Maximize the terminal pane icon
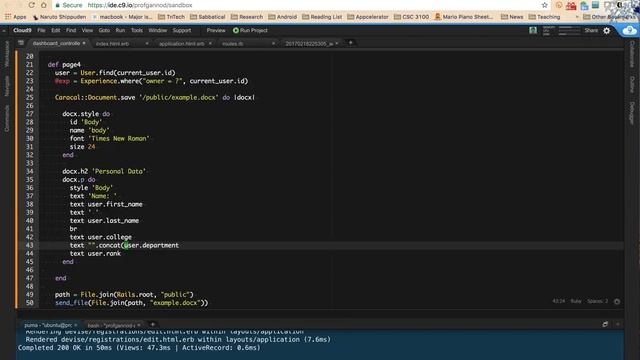The image size is (640, 360). 605,324
